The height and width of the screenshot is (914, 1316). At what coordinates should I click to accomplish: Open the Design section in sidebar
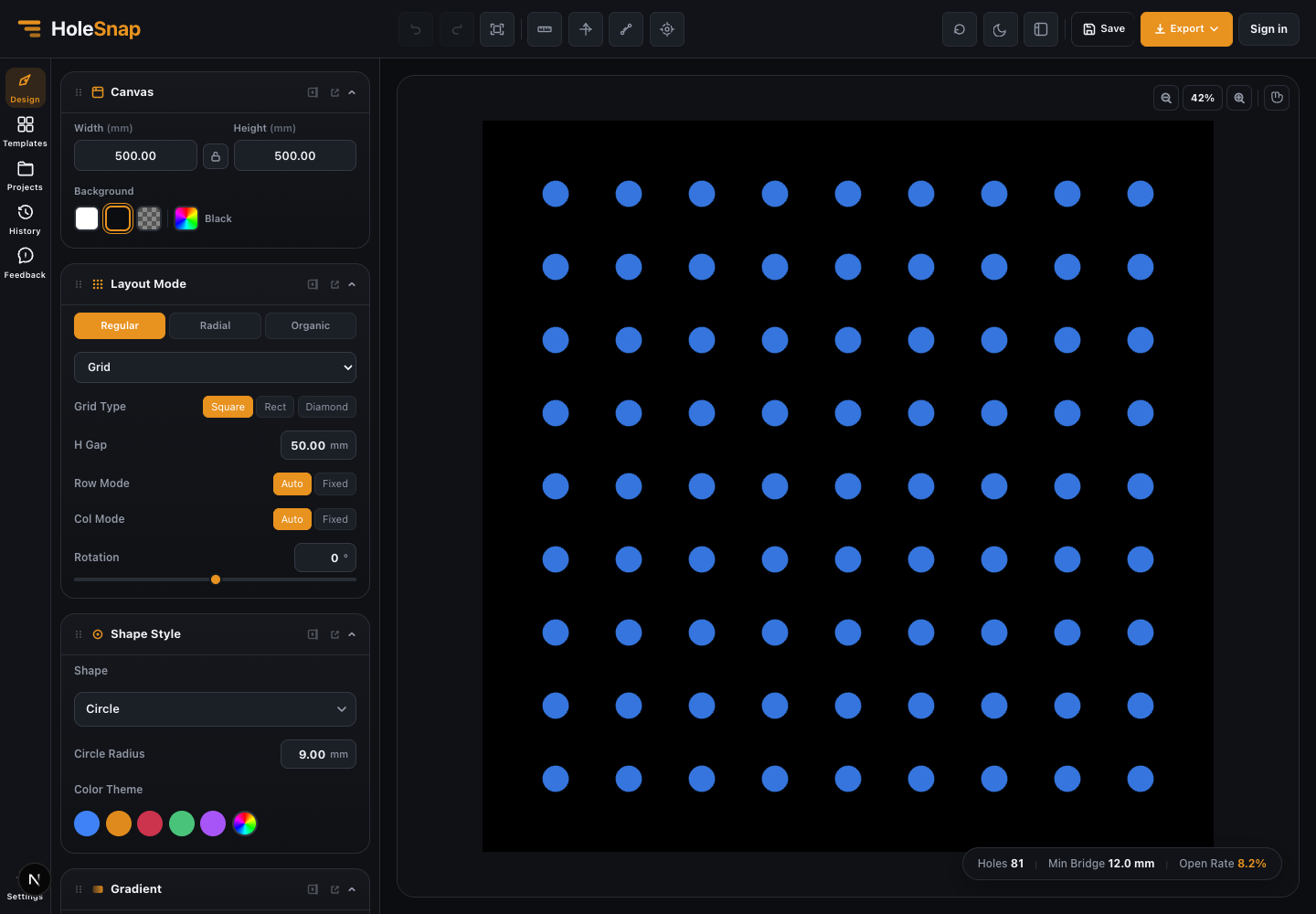[26, 88]
